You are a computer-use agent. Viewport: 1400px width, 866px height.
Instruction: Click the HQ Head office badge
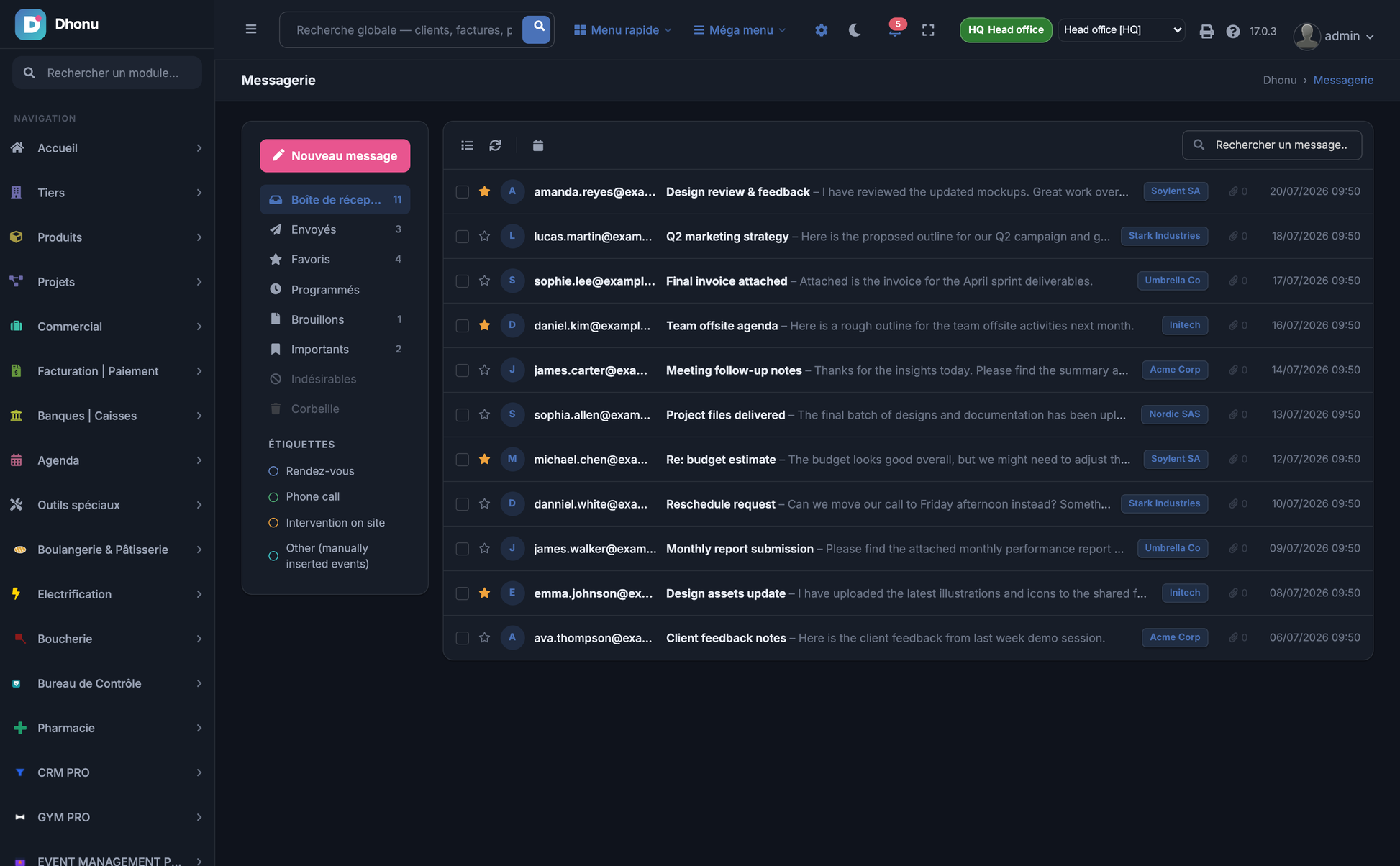coord(1005,30)
